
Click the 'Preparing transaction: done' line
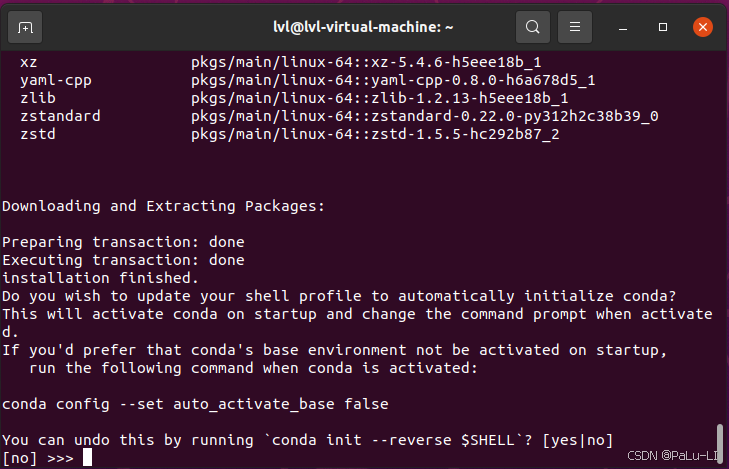tap(123, 242)
